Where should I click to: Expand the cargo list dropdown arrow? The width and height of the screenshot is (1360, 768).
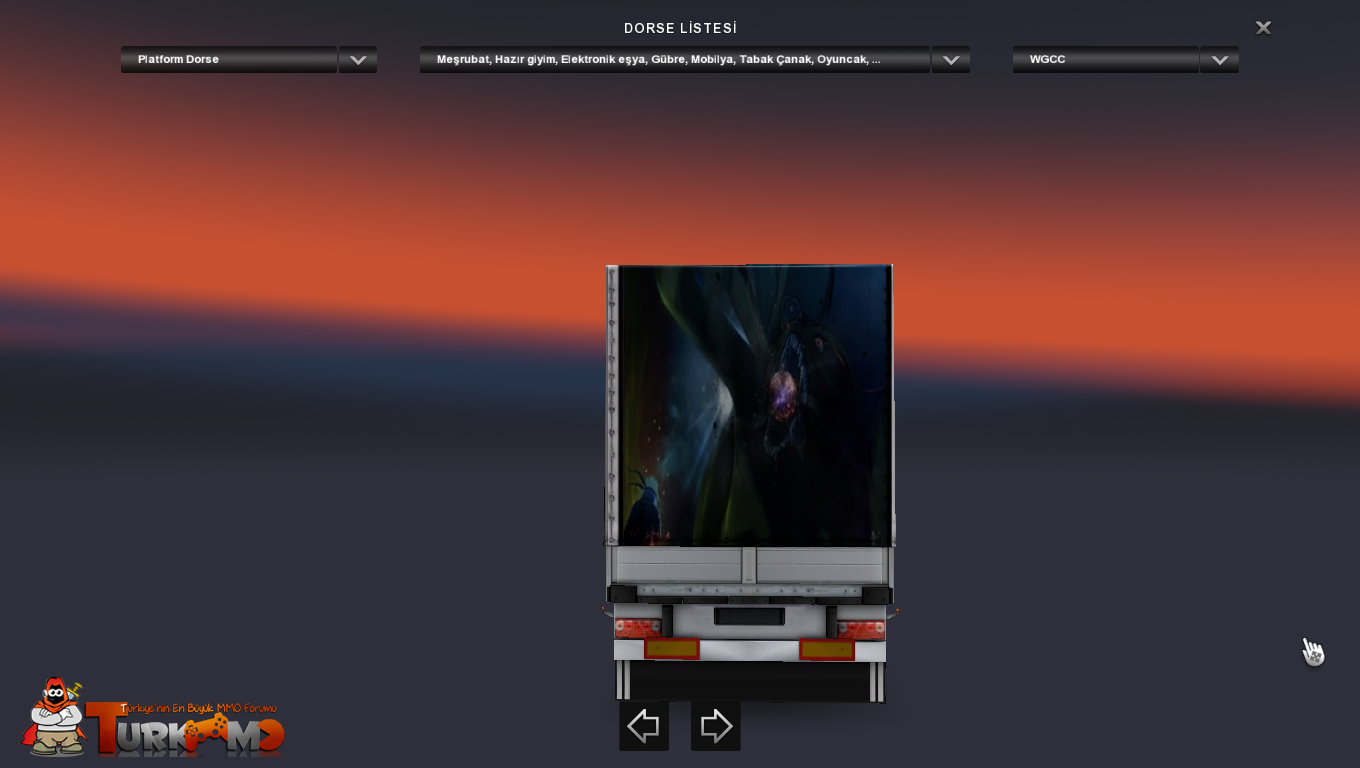pos(951,60)
